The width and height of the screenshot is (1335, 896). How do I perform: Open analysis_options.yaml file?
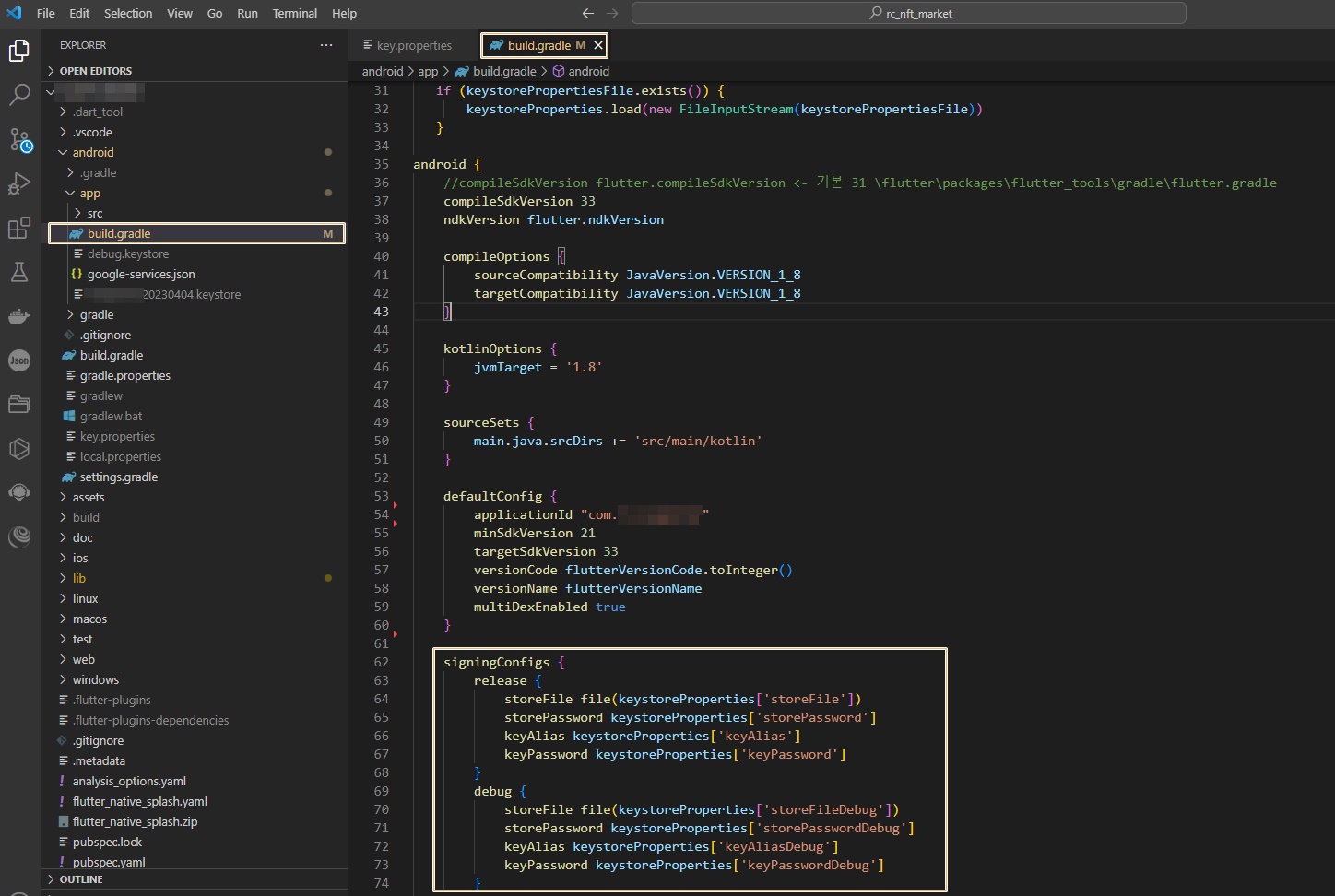129,781
